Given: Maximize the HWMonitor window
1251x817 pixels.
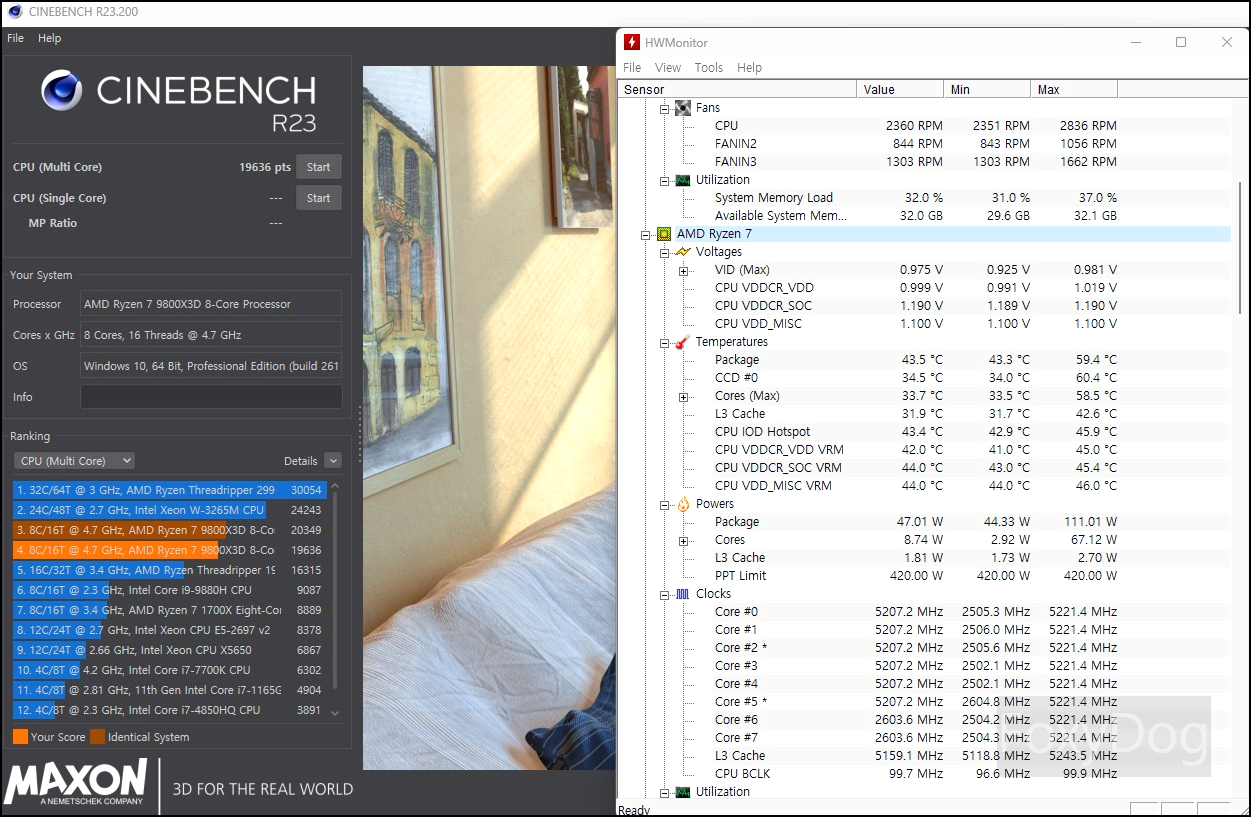Looking at the screenshot, I should click(x=1181, y=42).
